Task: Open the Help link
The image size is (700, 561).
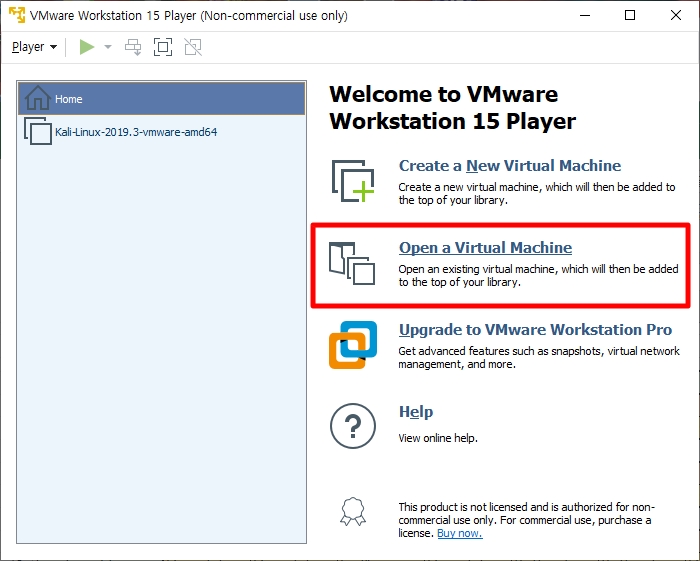Action: (x=416, y=411)
